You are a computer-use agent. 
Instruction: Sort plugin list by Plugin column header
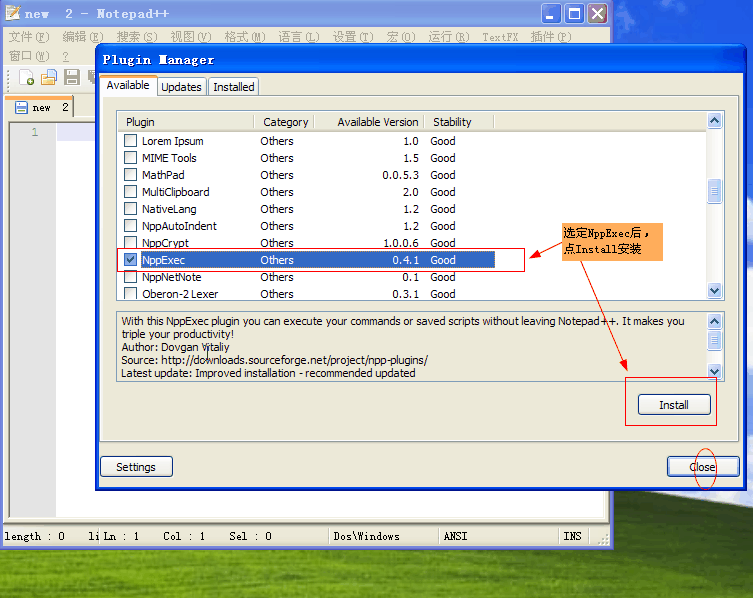click(186, 122)
